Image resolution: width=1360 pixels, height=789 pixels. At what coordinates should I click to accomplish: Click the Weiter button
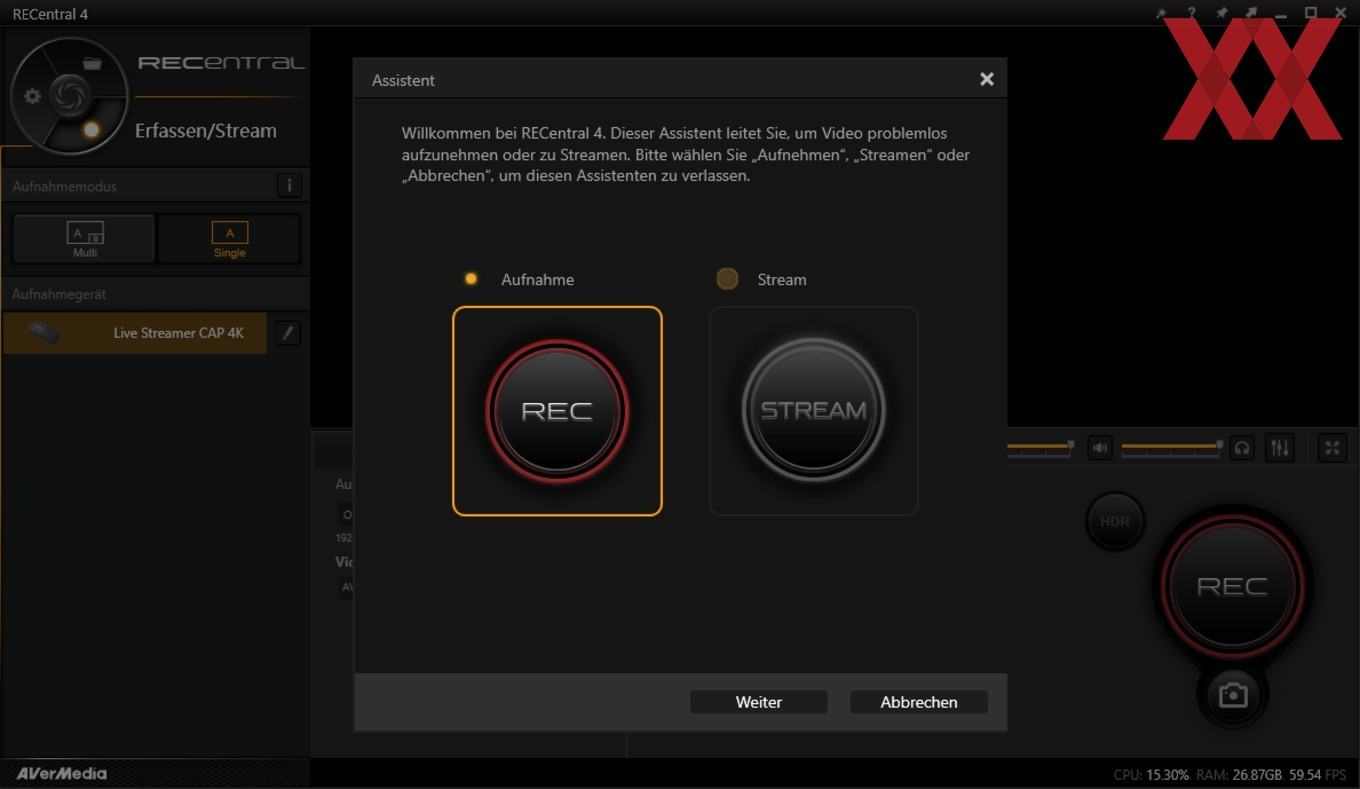(759, 702)
